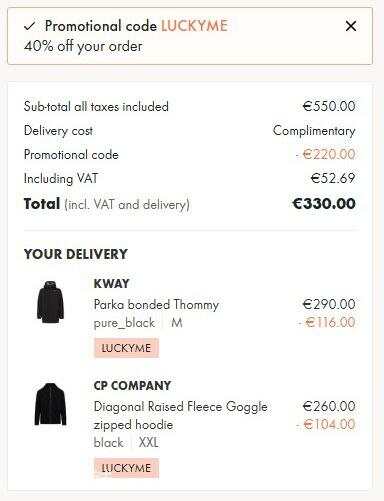Click the YOUR DELIVERY section heading
The image size is (384, 501).
coord(76,254)
